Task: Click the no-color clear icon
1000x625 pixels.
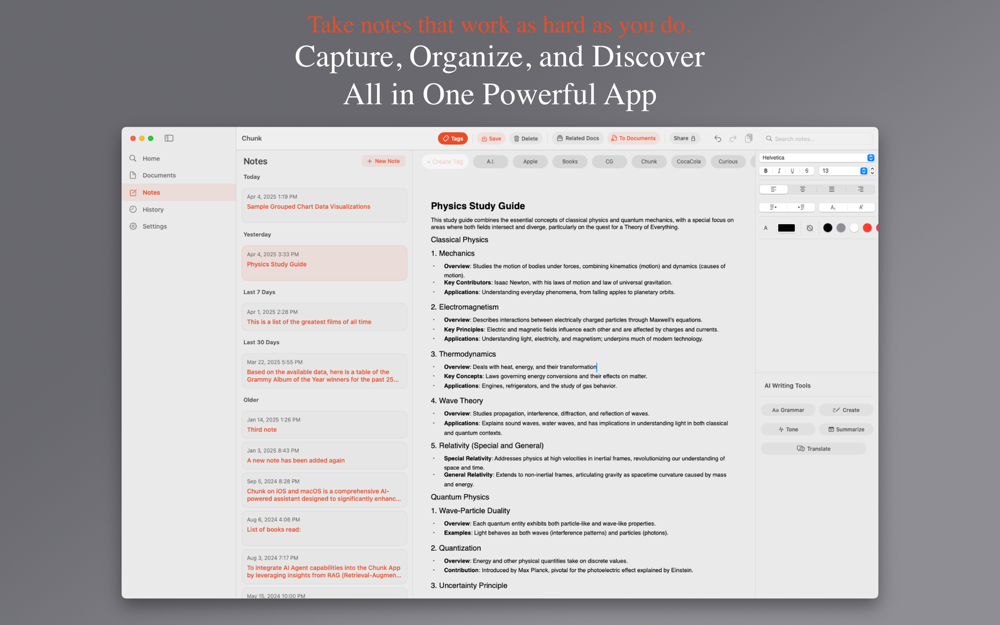Action: [x=809, y=228]
